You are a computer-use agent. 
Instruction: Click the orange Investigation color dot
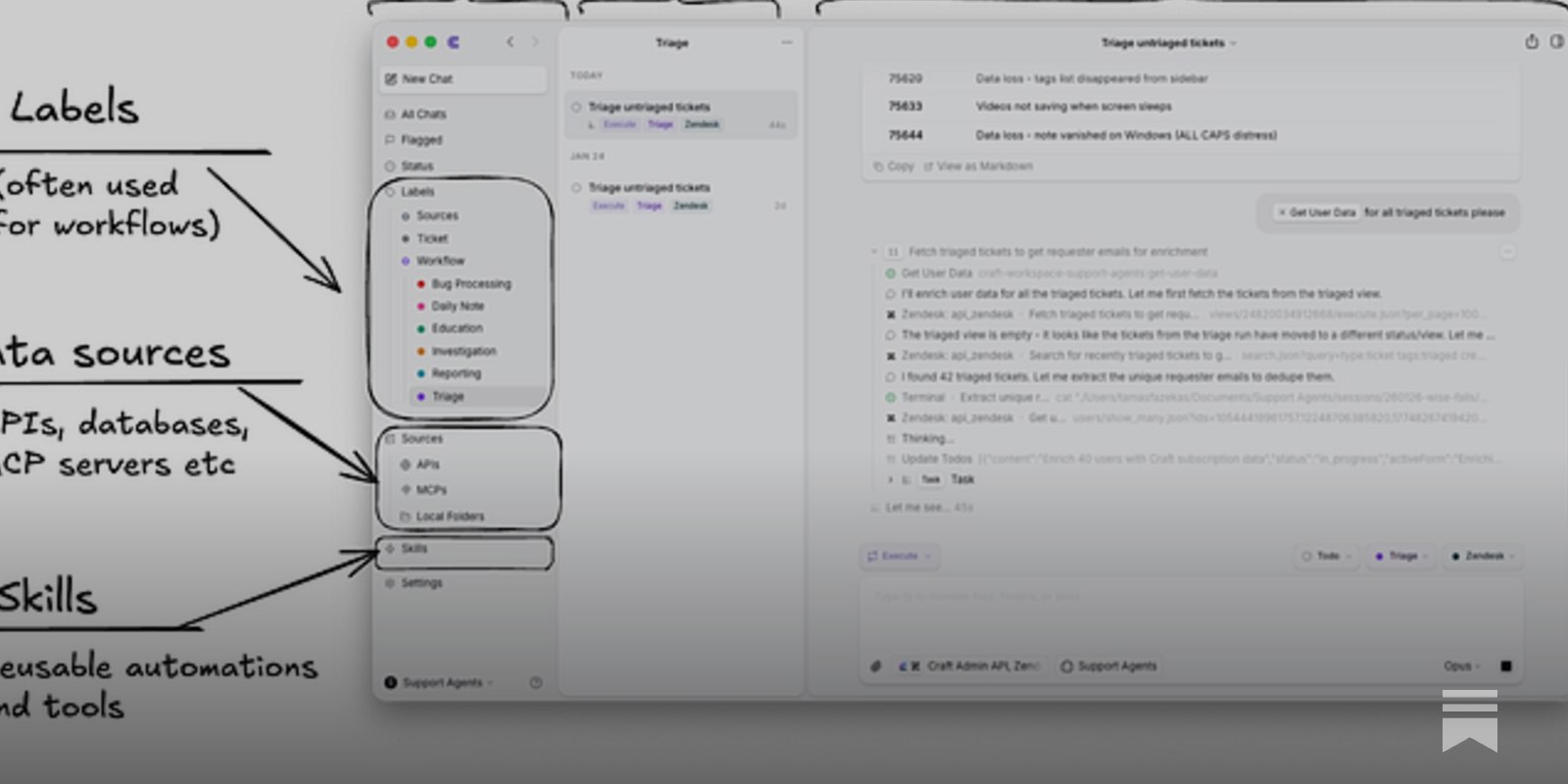point(421,351)
